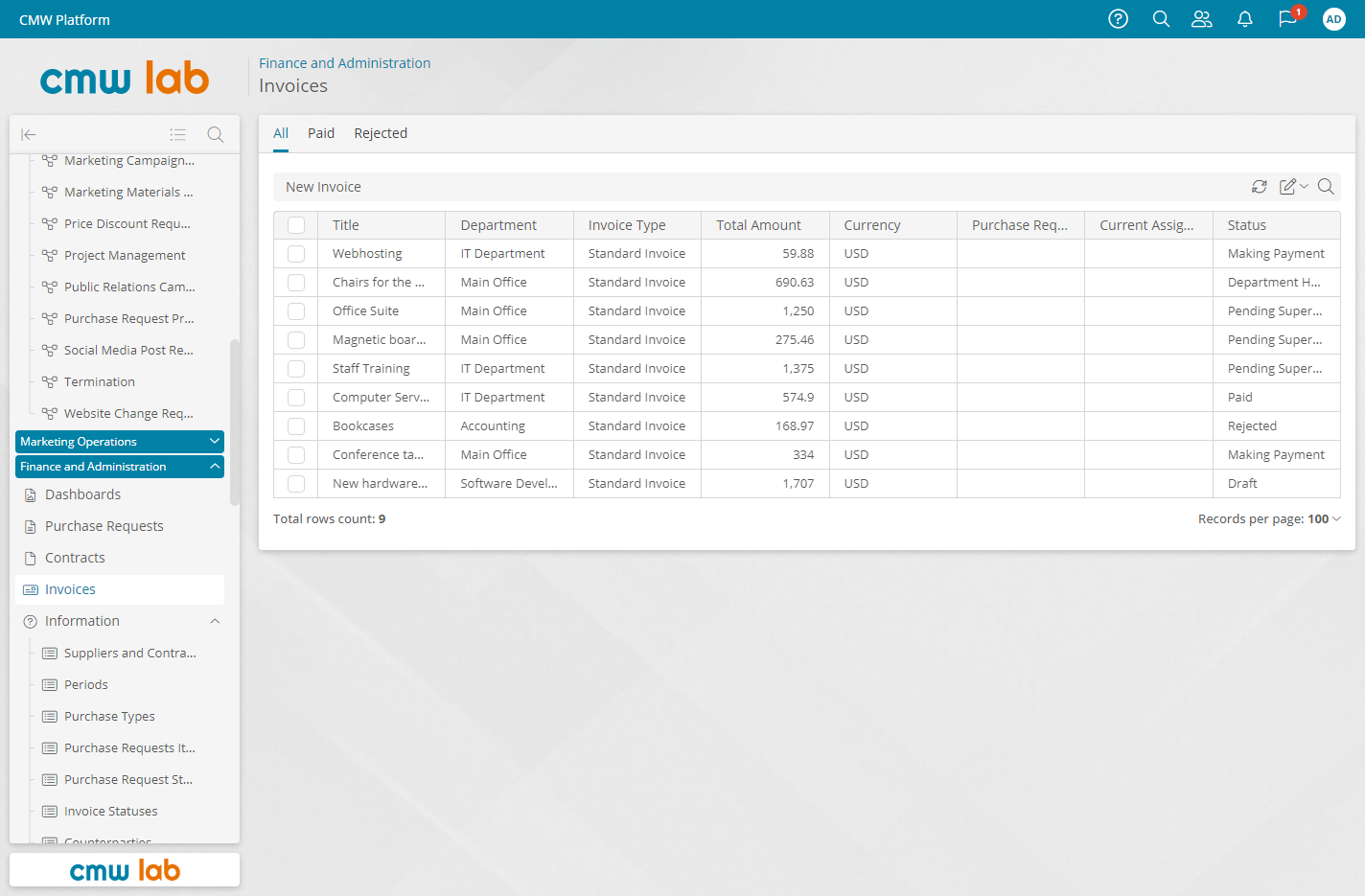The image size is (1365, 896).
Task: Open Invoice Statuses list
Action: tap(111, 812)
